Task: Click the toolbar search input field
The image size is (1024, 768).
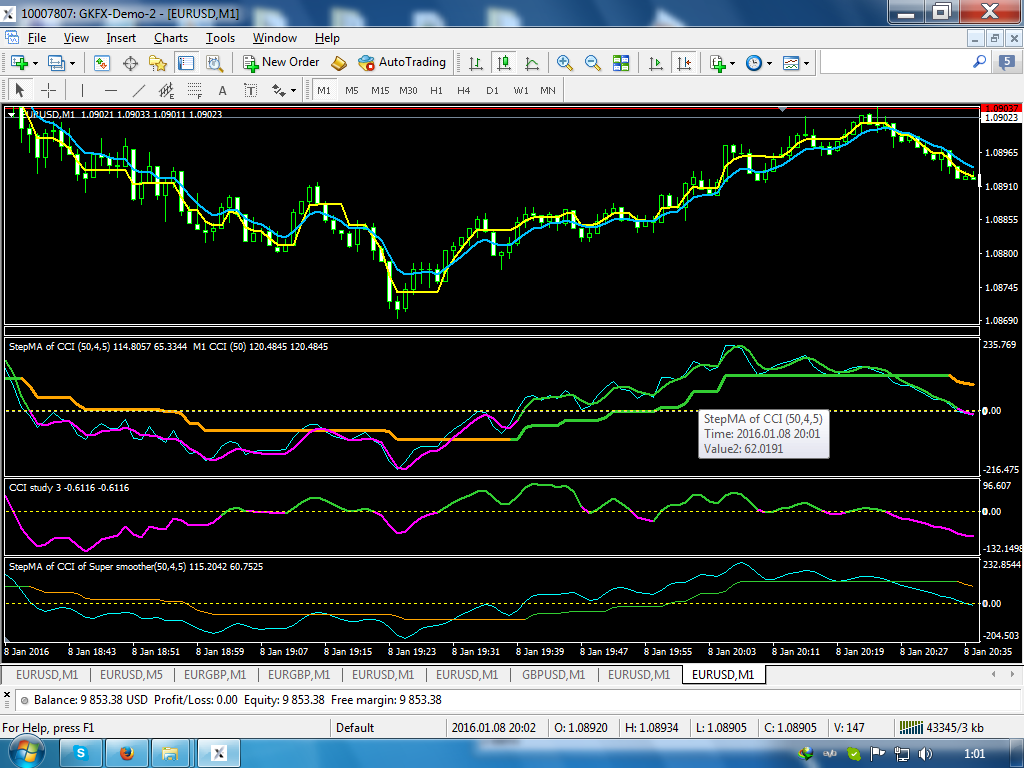Action: point(897,62)
